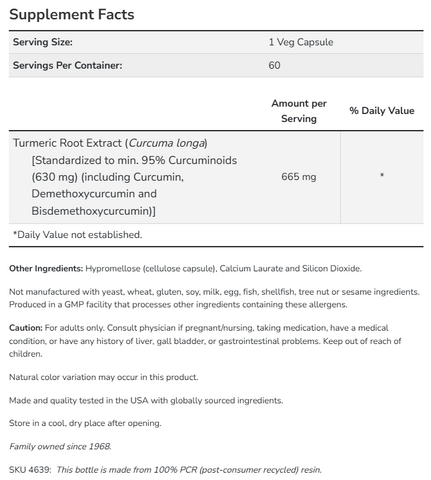Click the Other Ingredients bold label
Image resolution: width=431 pixels, height=480 pixels.
(46, 269)
